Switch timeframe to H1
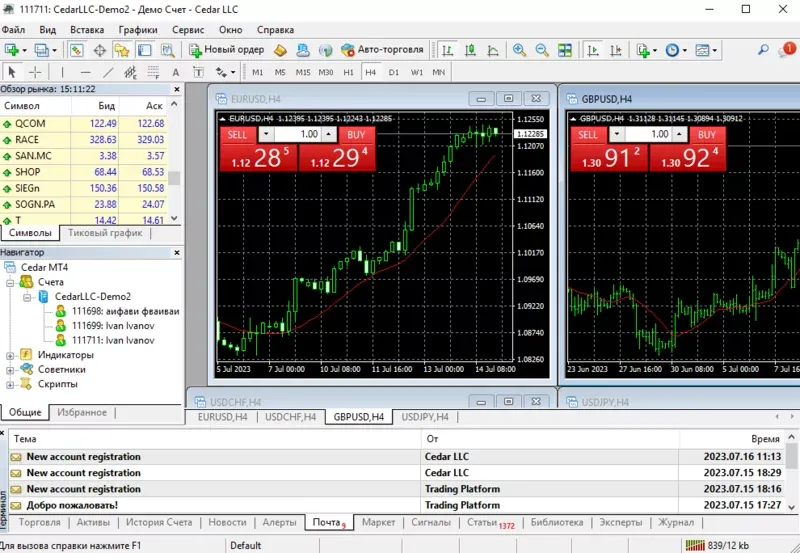This screenshot has height=553, width=800. coord(348,72)
